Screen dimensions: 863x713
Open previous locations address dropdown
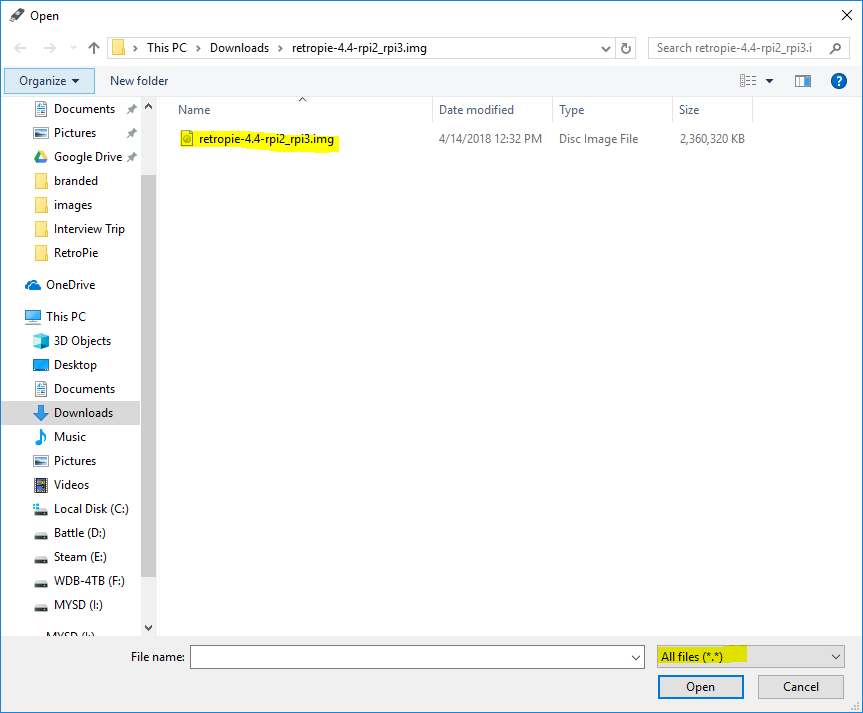(605, 48)
